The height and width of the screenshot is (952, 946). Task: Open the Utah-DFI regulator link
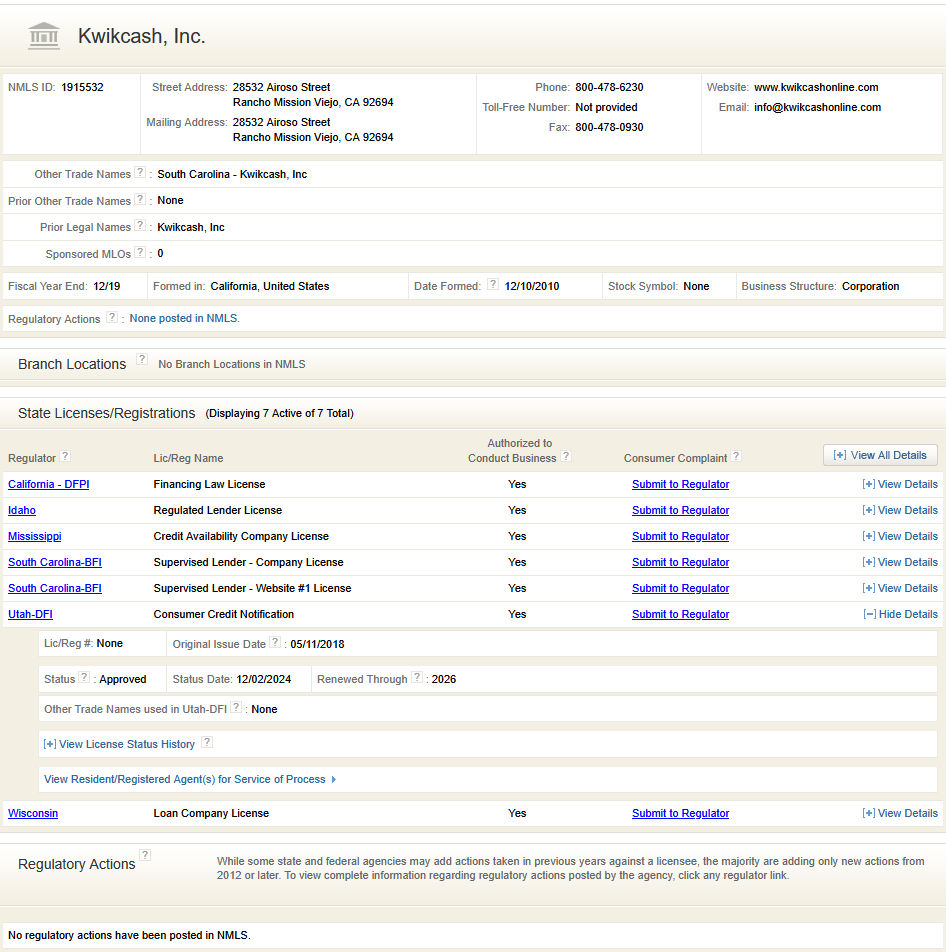point(30,614)
